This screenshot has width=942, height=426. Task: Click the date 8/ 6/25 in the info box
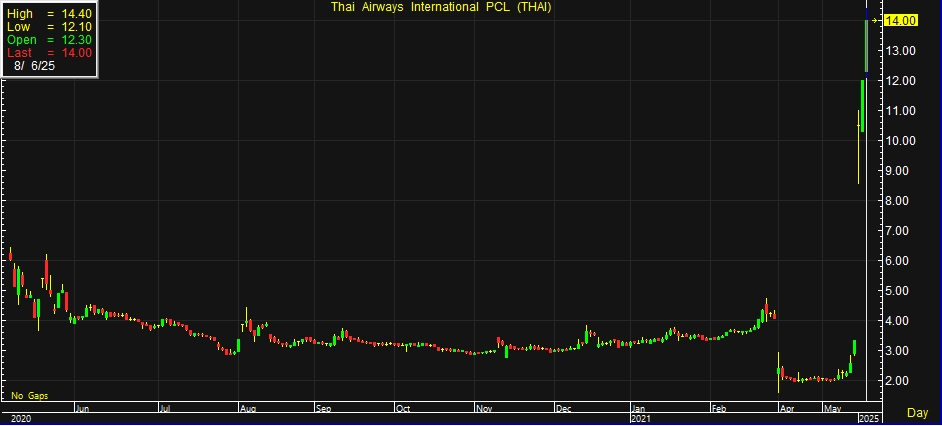(34, 66)
